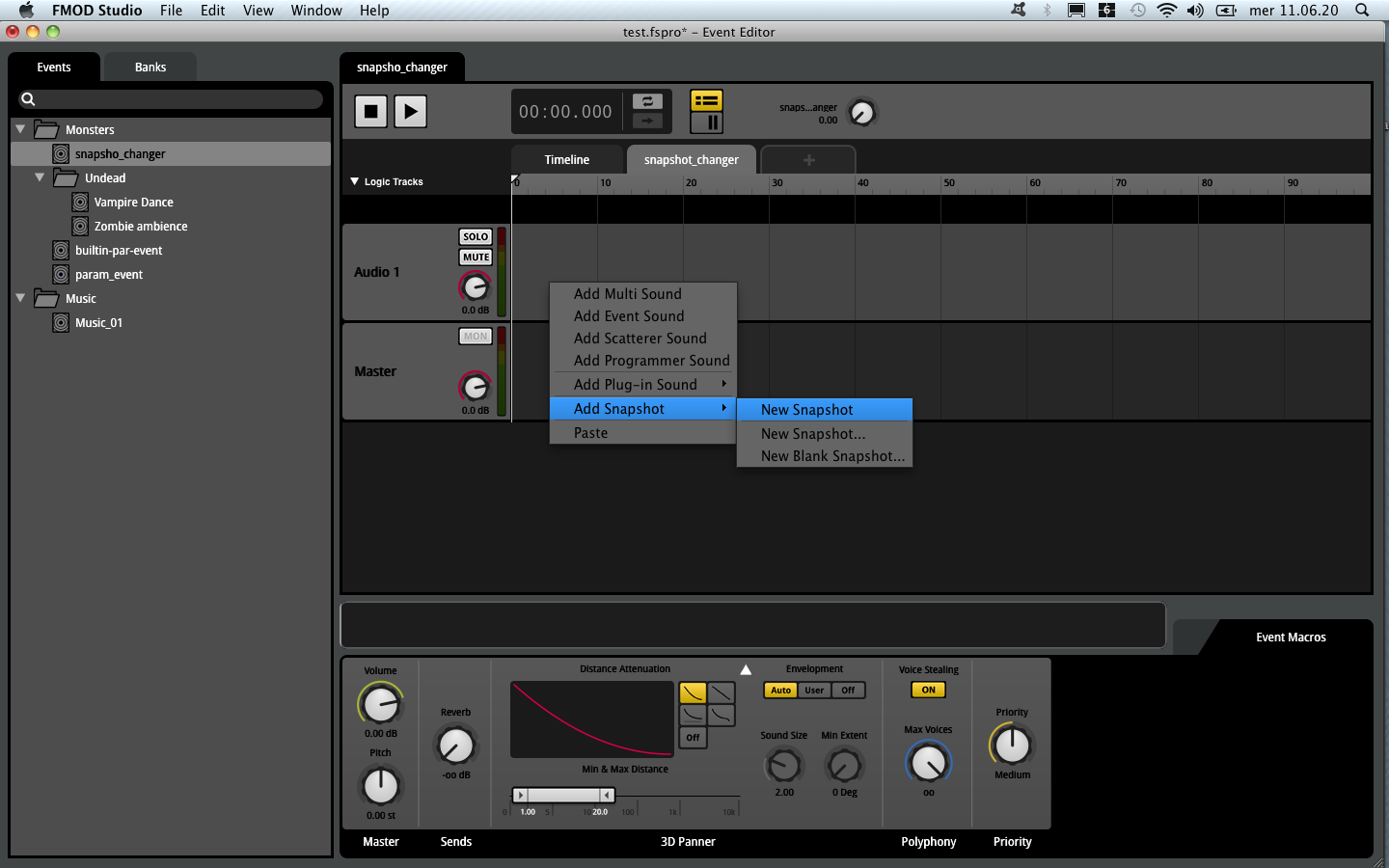
Task: Switch to the Banks tab
Action: [x=150, y=68]
